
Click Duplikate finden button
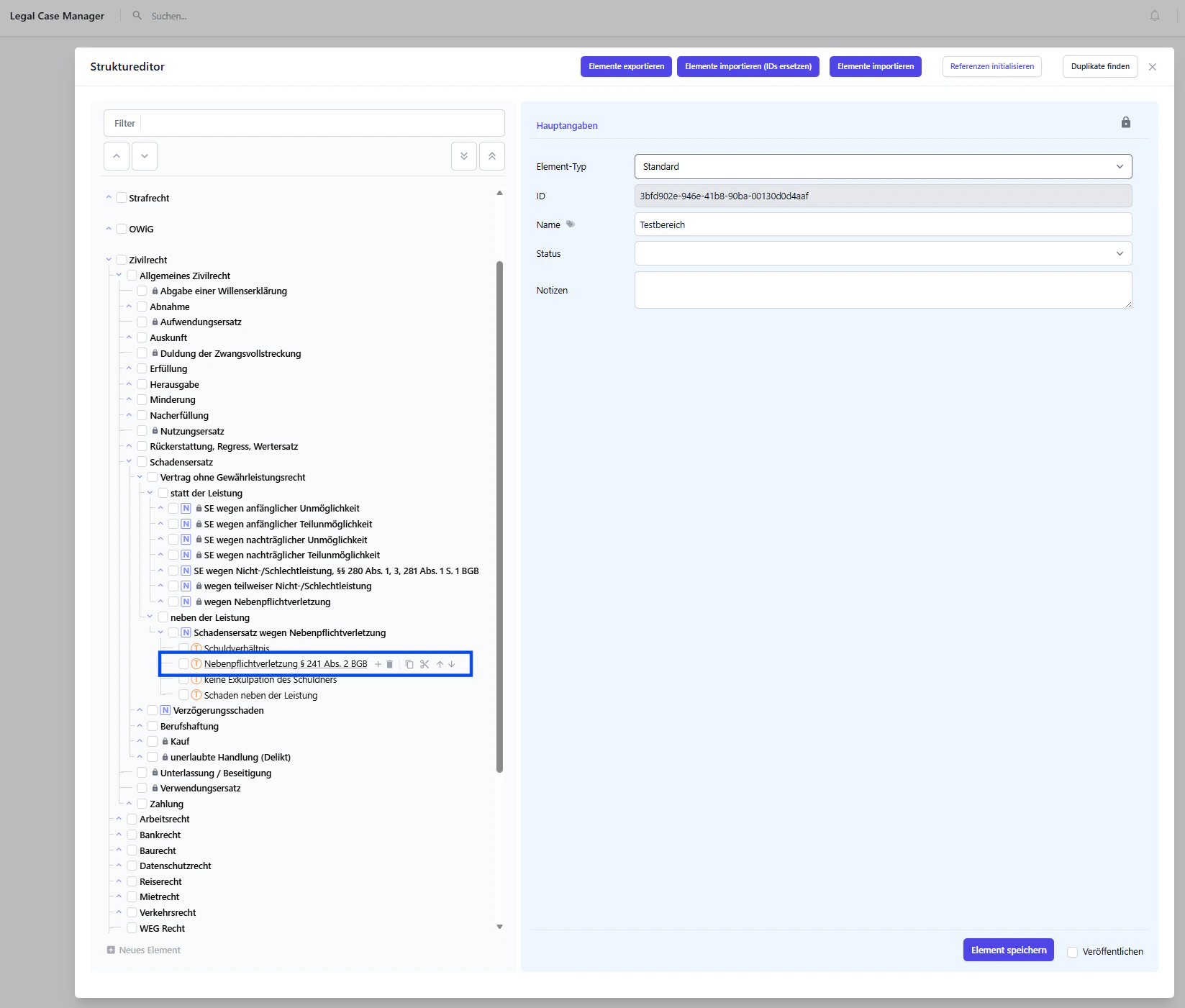[x=1100, y=66]
